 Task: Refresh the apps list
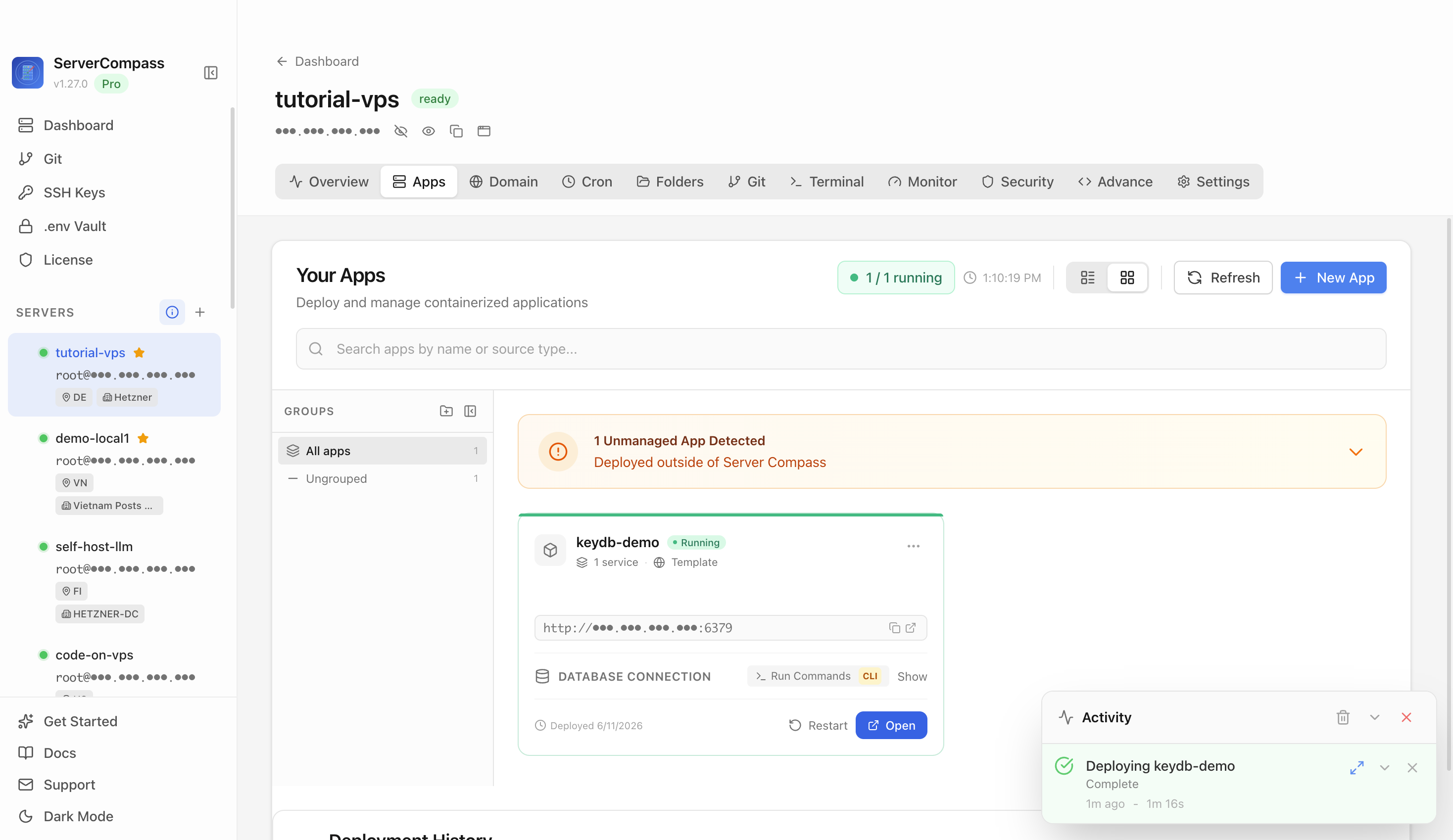1223,278
